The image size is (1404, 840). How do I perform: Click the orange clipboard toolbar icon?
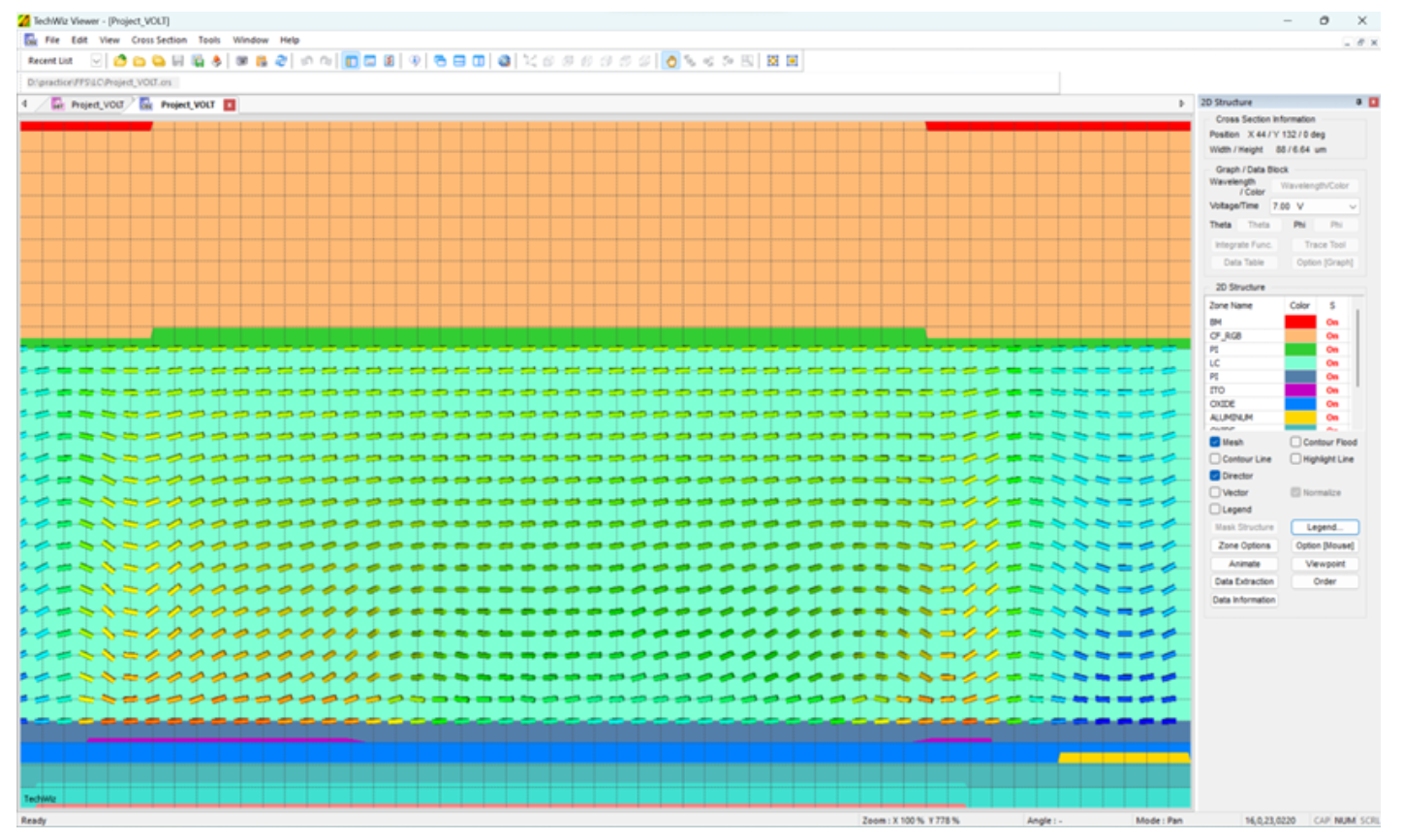pyautogui.click(x=261, y=61)
